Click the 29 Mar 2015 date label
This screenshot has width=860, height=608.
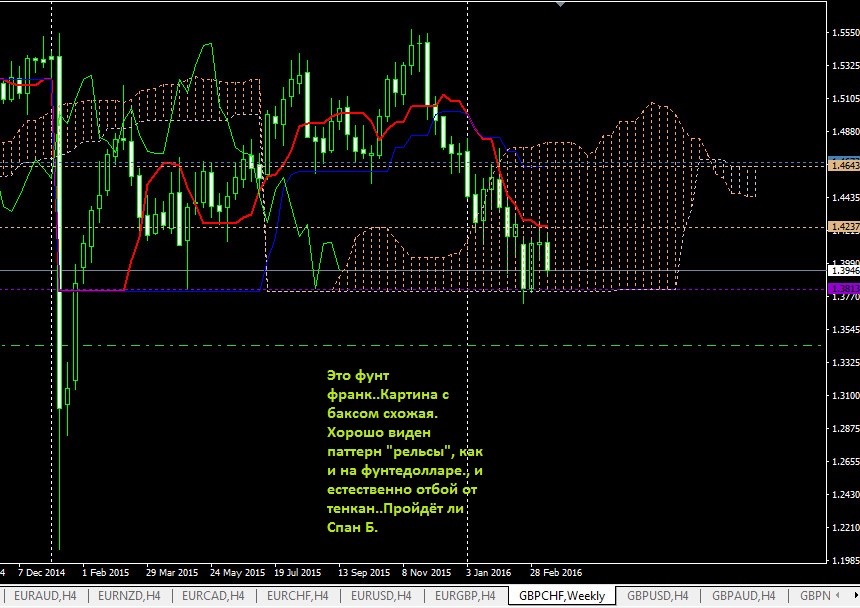point(172,572)
